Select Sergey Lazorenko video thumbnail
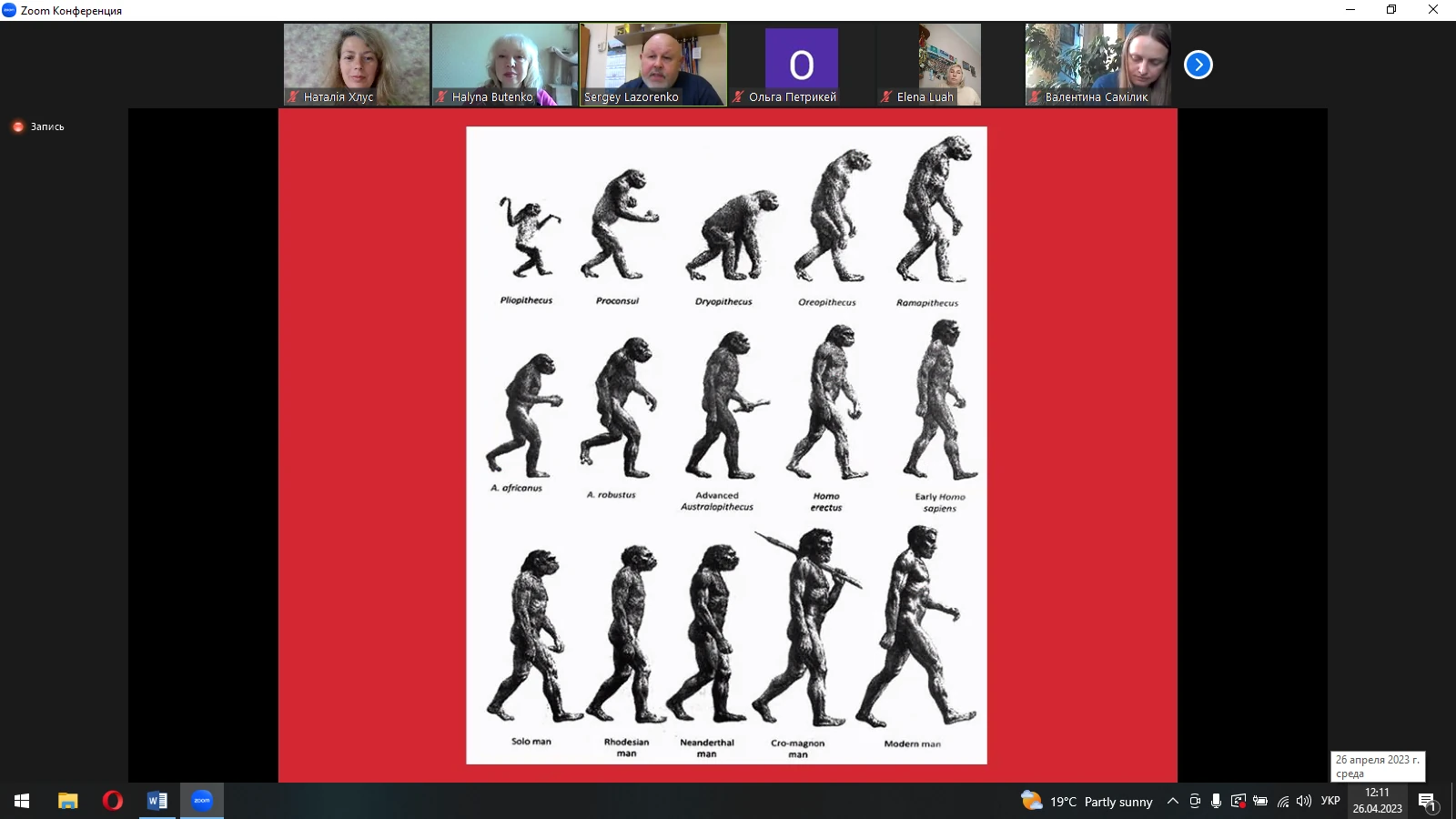The height and width of the screenshot is (819, 1456). click(653, 65)
